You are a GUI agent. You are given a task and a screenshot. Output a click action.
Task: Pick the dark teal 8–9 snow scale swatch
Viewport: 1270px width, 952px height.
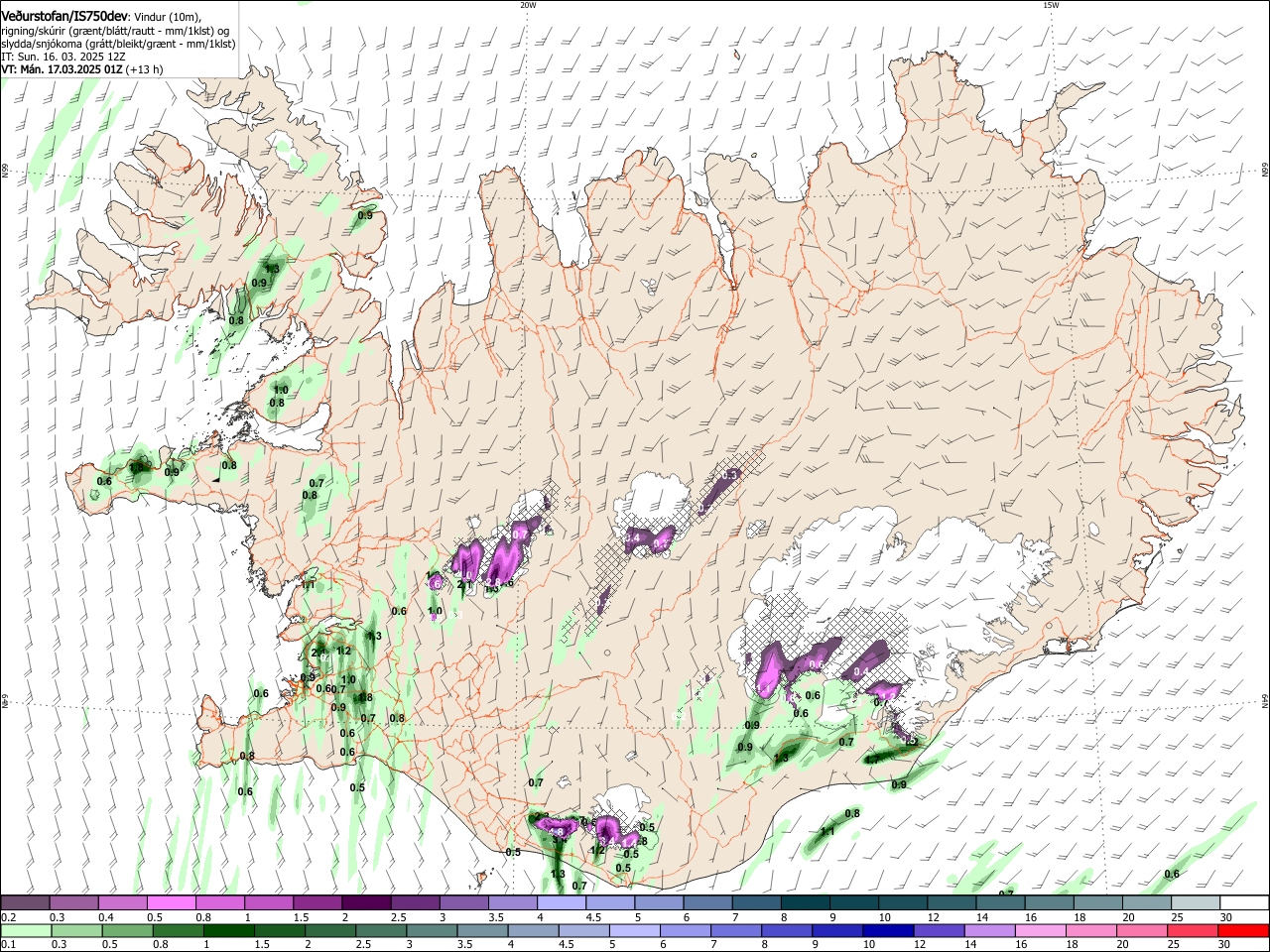click(x=805, y=902)
